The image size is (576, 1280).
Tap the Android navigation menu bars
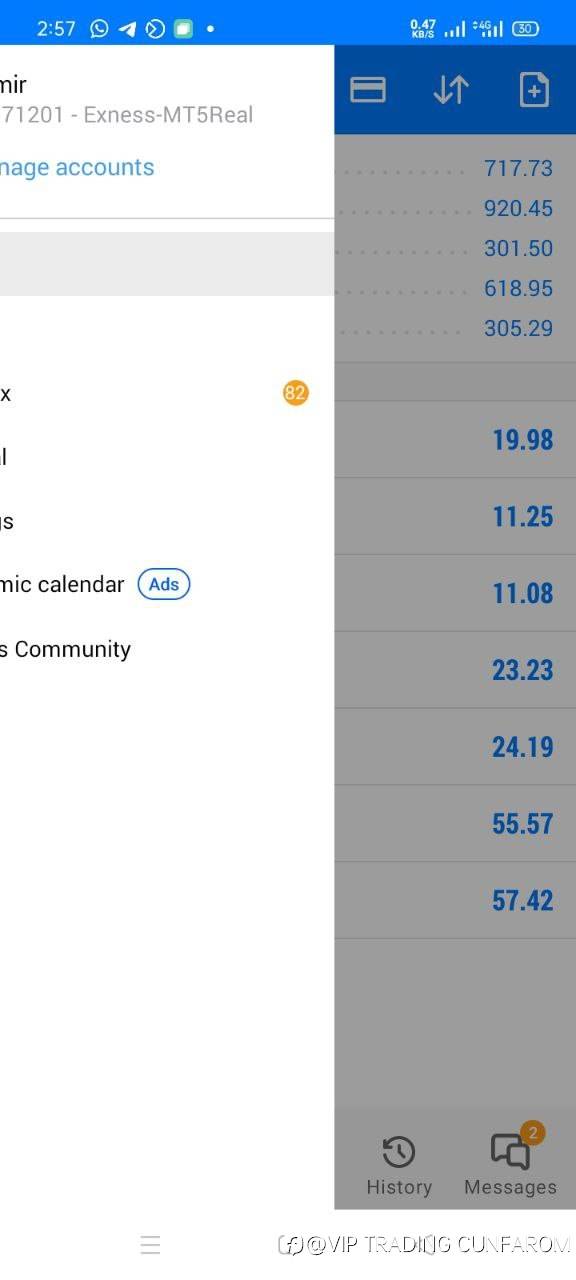pos(150,1245)
